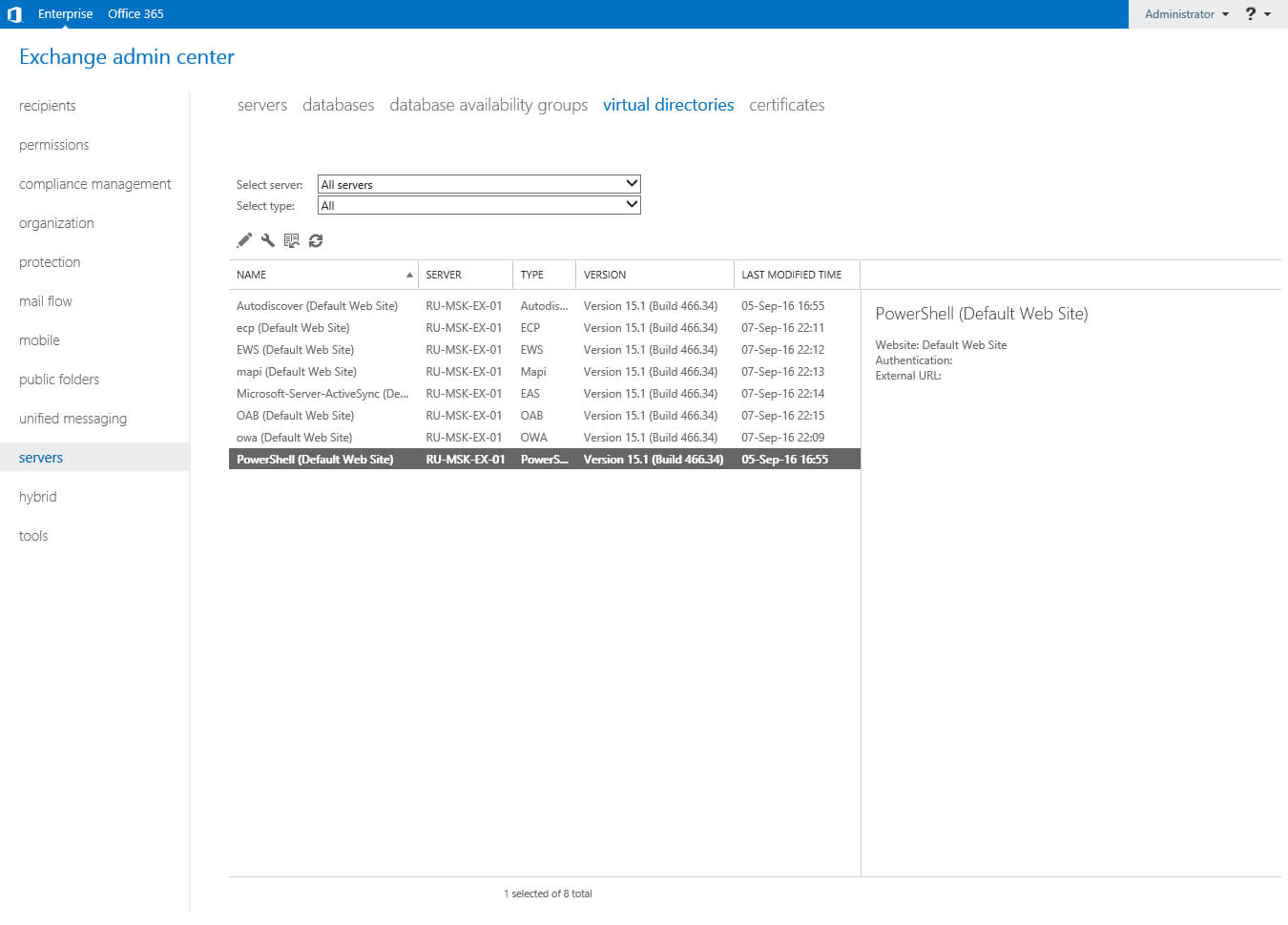Select OAB (Default Web Site) row
Viewport: 1288px width, 925px height.
[x=544, y=416]
